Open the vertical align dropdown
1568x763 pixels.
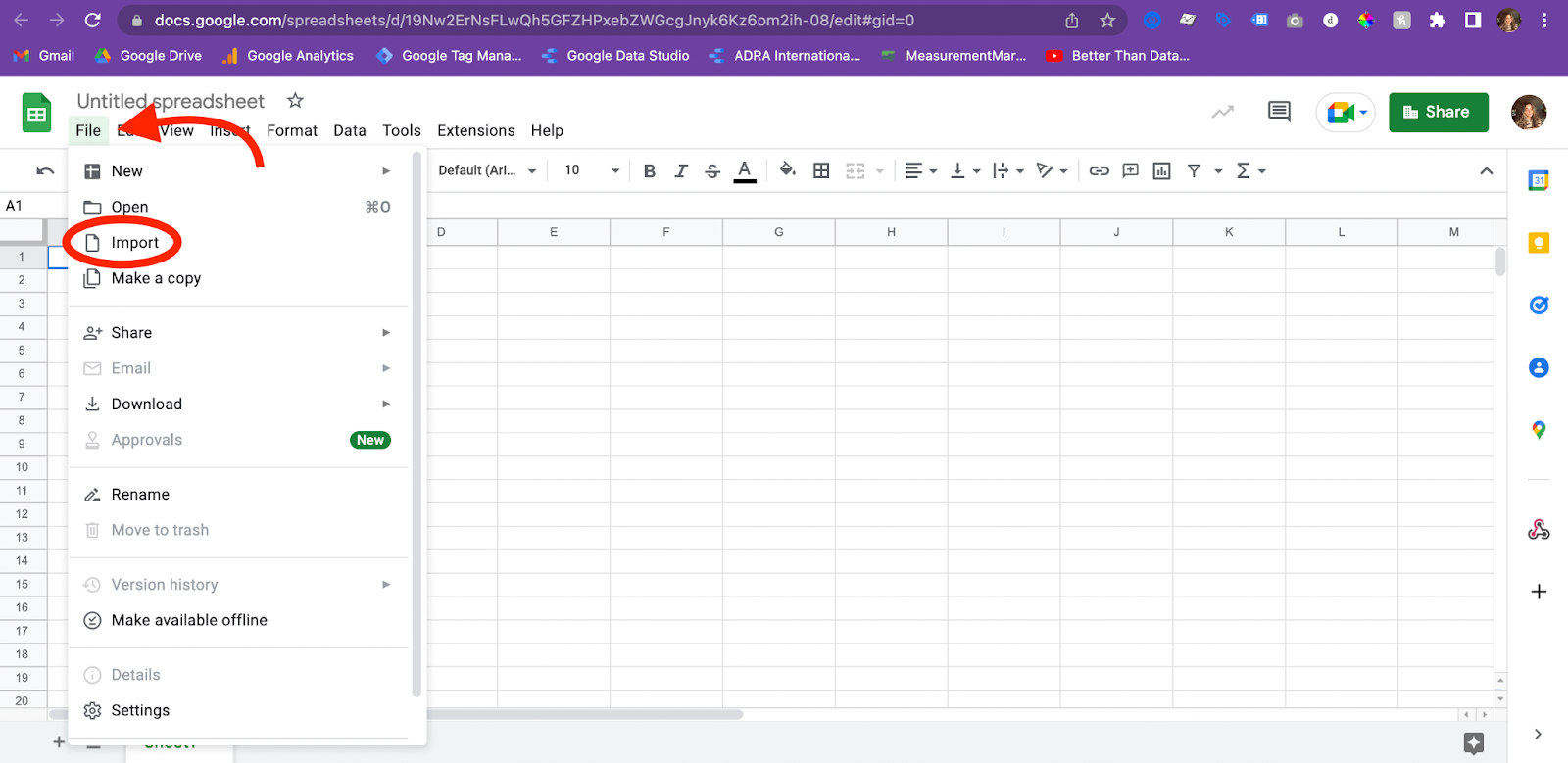965,170
